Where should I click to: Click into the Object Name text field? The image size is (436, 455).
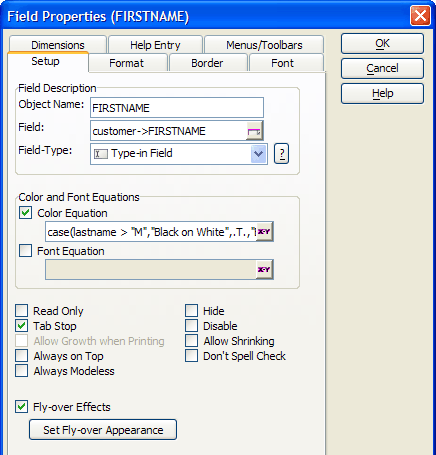pyautogui.click(x=177, y=108)
